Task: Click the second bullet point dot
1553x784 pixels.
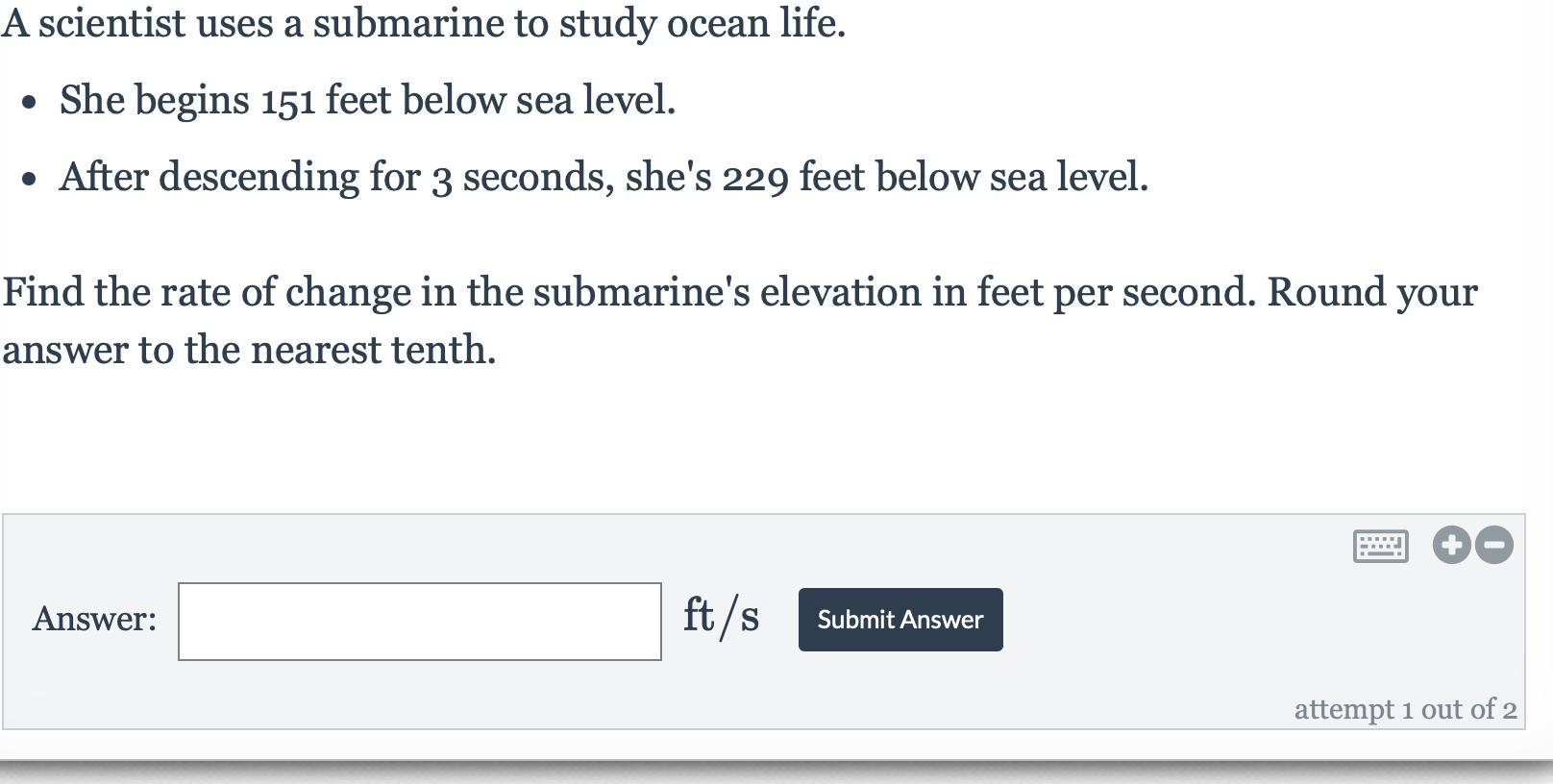Action: point(30,179)
